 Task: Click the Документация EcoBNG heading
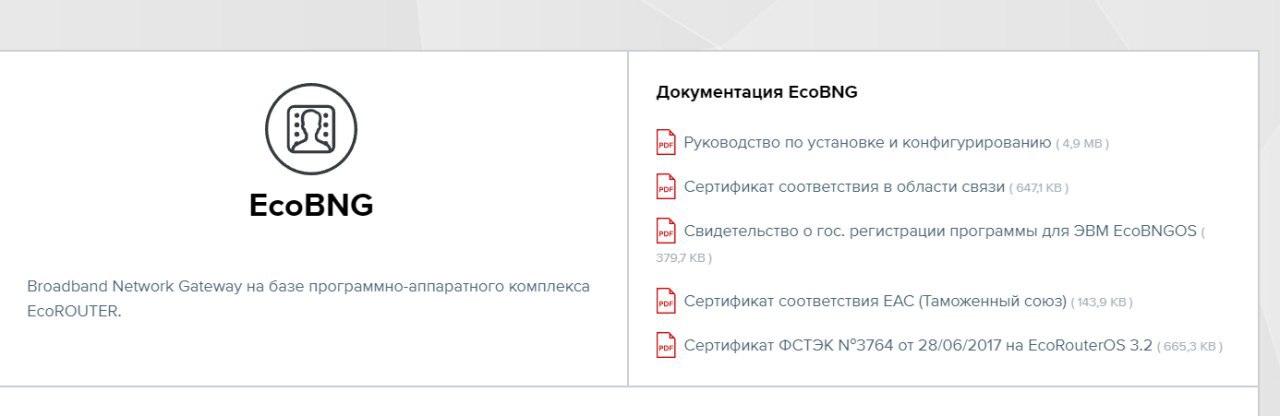[x=757, y=92]
